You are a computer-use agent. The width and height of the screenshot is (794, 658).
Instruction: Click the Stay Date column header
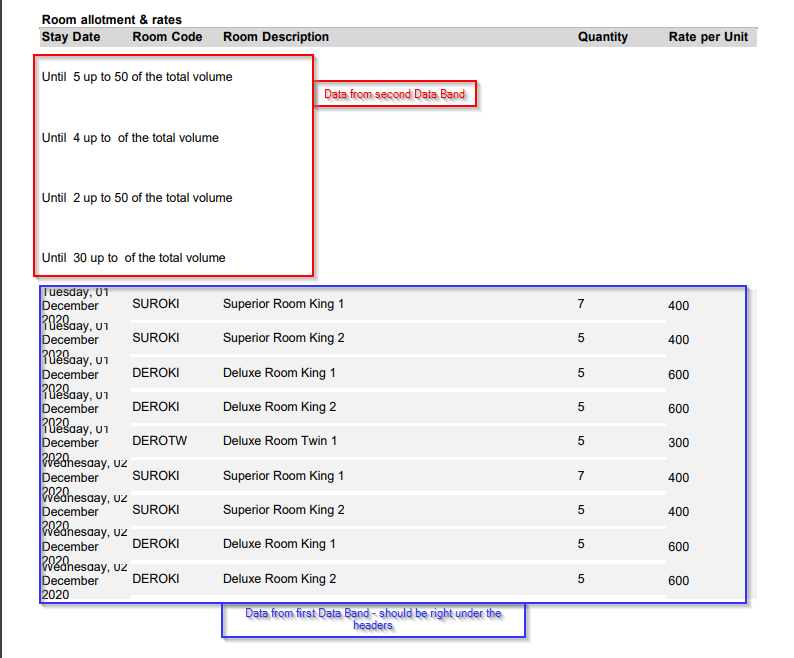click(71, 37)
